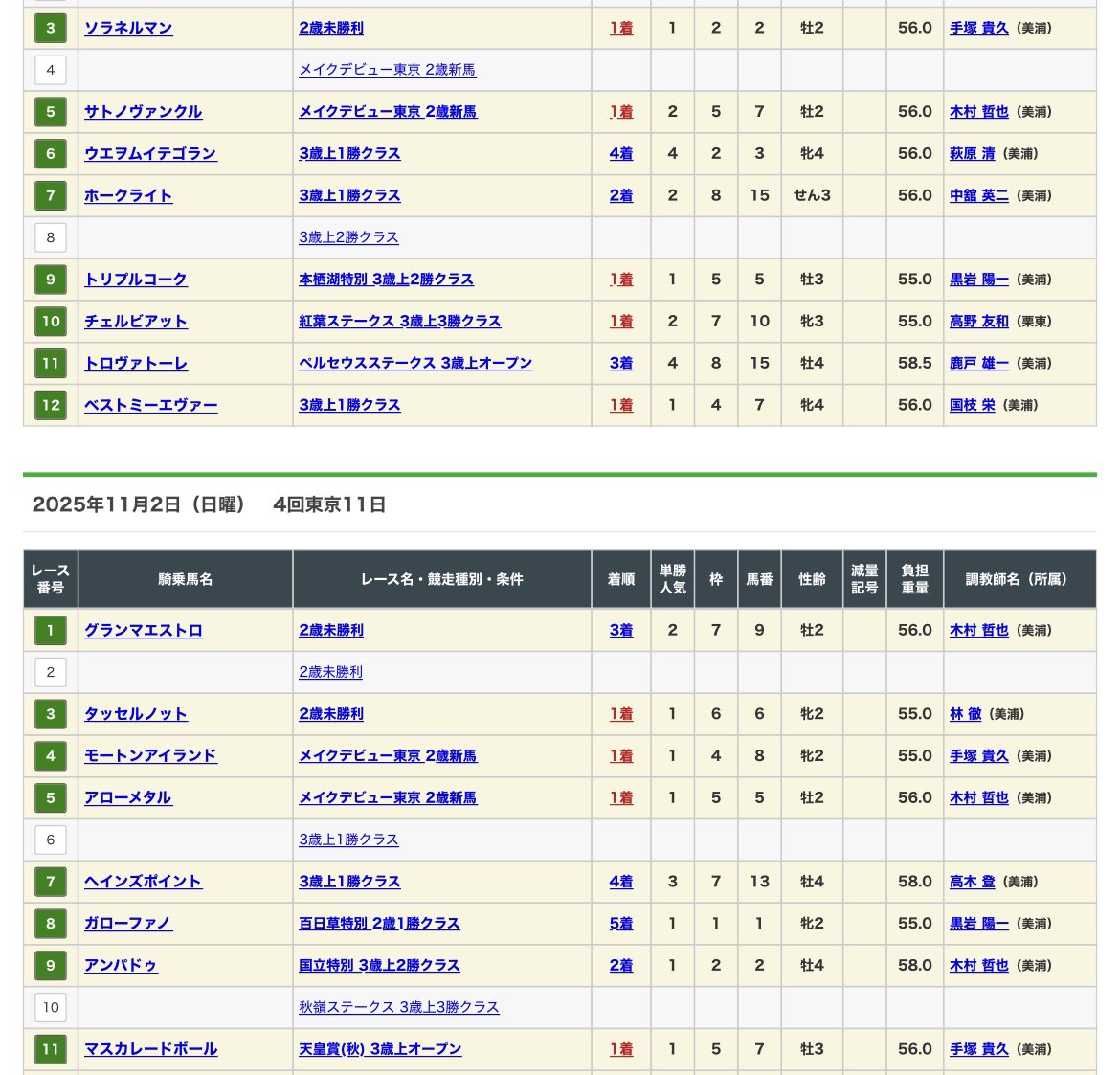
Task: Click 騎乗馬名 column header in lower table
Action: pyautogui.click(x=185, y=579)
